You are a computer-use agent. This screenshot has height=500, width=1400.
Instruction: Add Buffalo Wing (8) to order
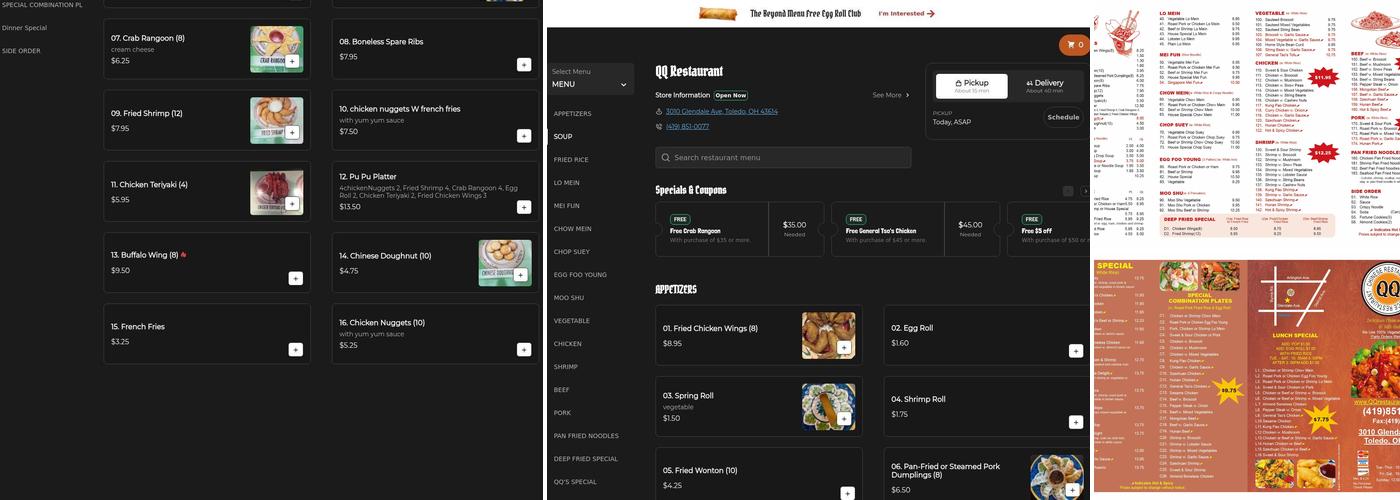[295, 278]
